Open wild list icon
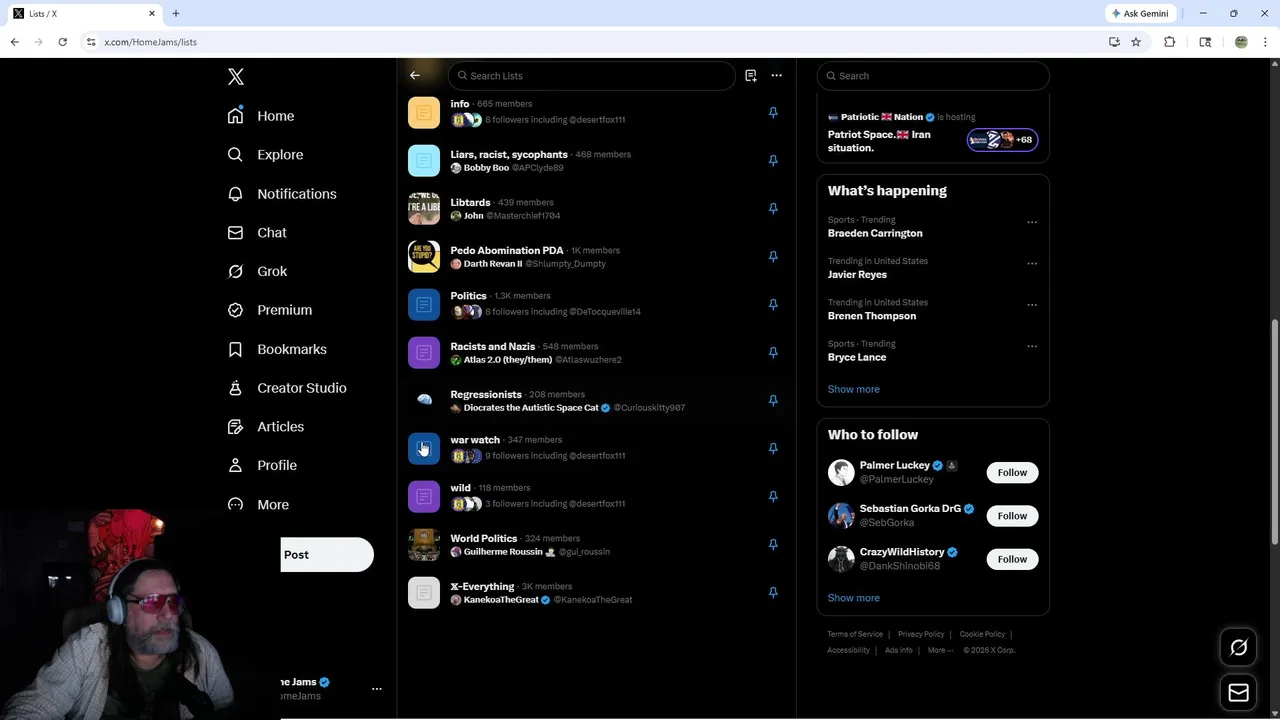The height and width of the screenshot is (720, 1280). click(424, 496)
